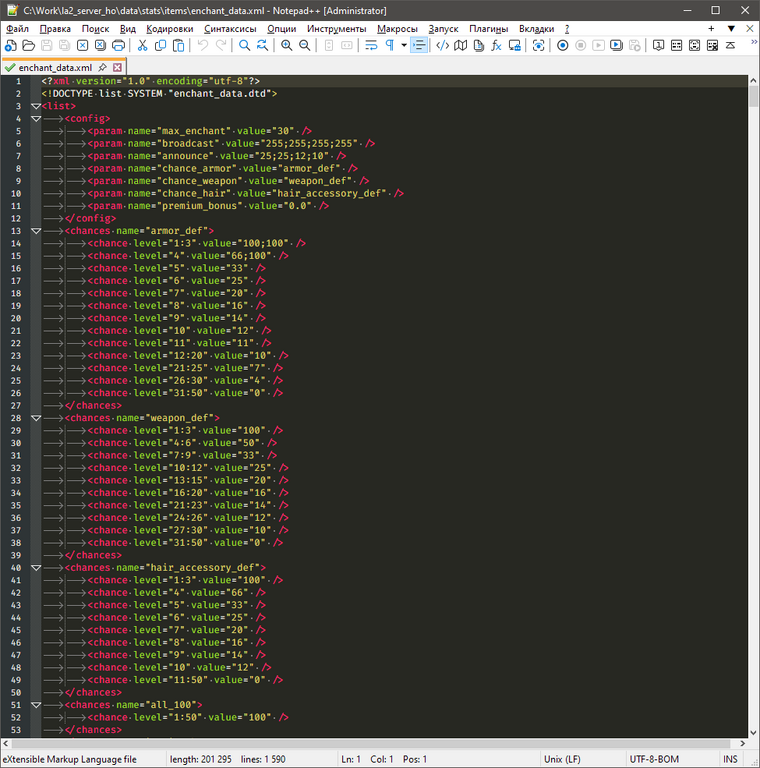Click the Cut scissors icon
The width and height of the screenshot is (760, 768).
(x=143, y=46)
